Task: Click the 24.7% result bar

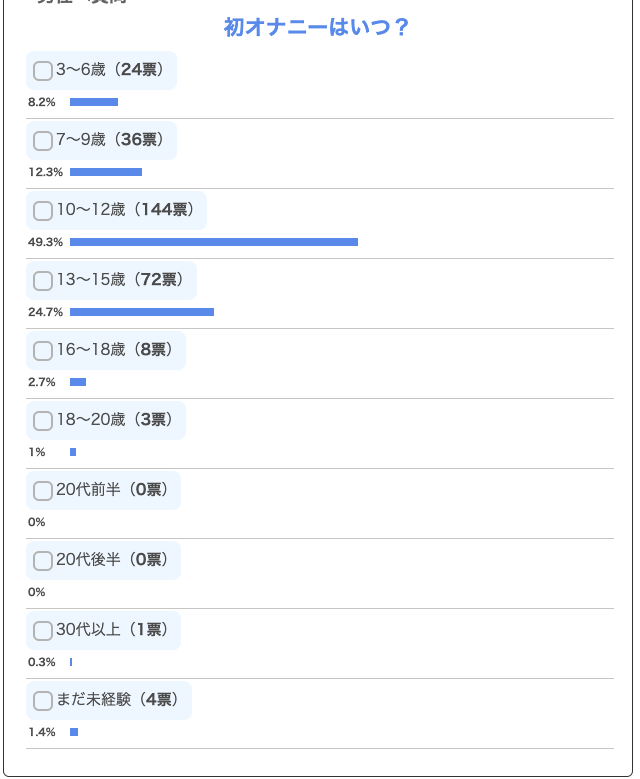Action: tap(142, 312)
